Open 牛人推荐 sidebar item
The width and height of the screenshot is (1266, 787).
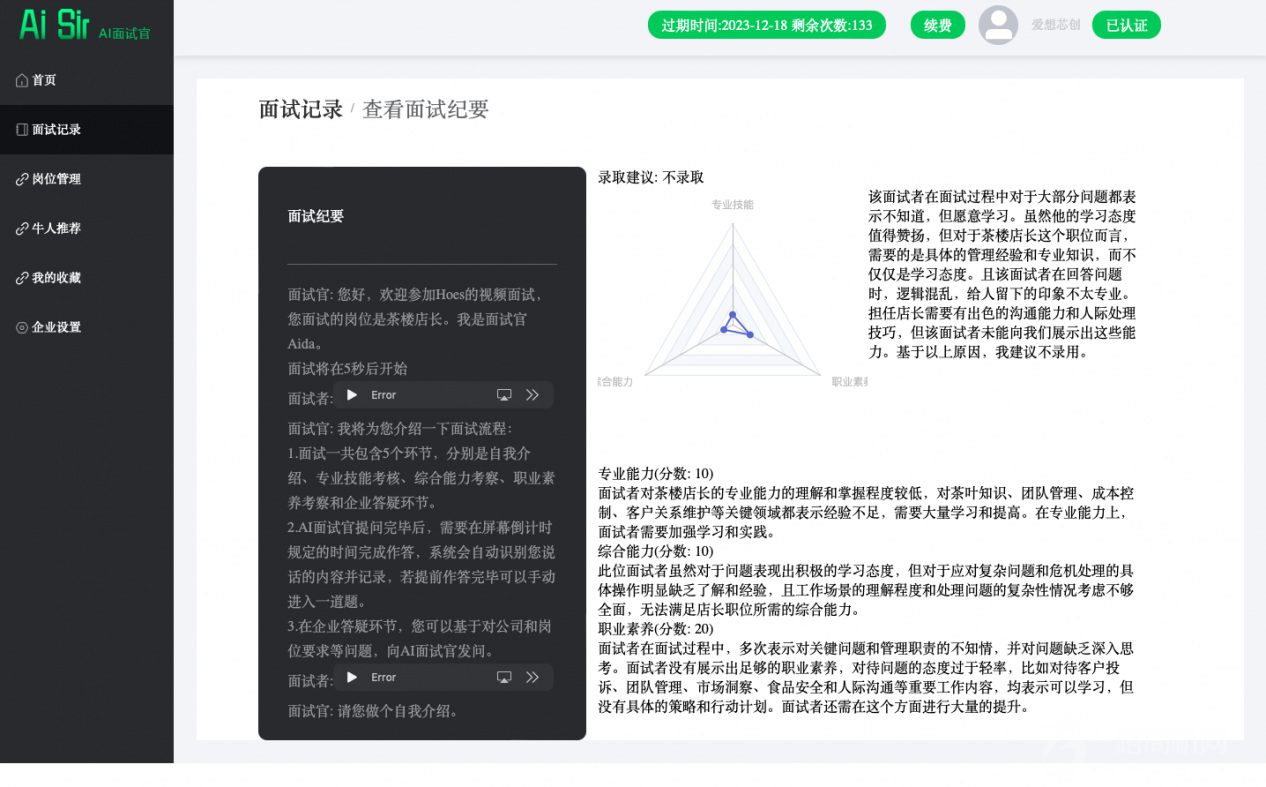[x=55, y=228]
